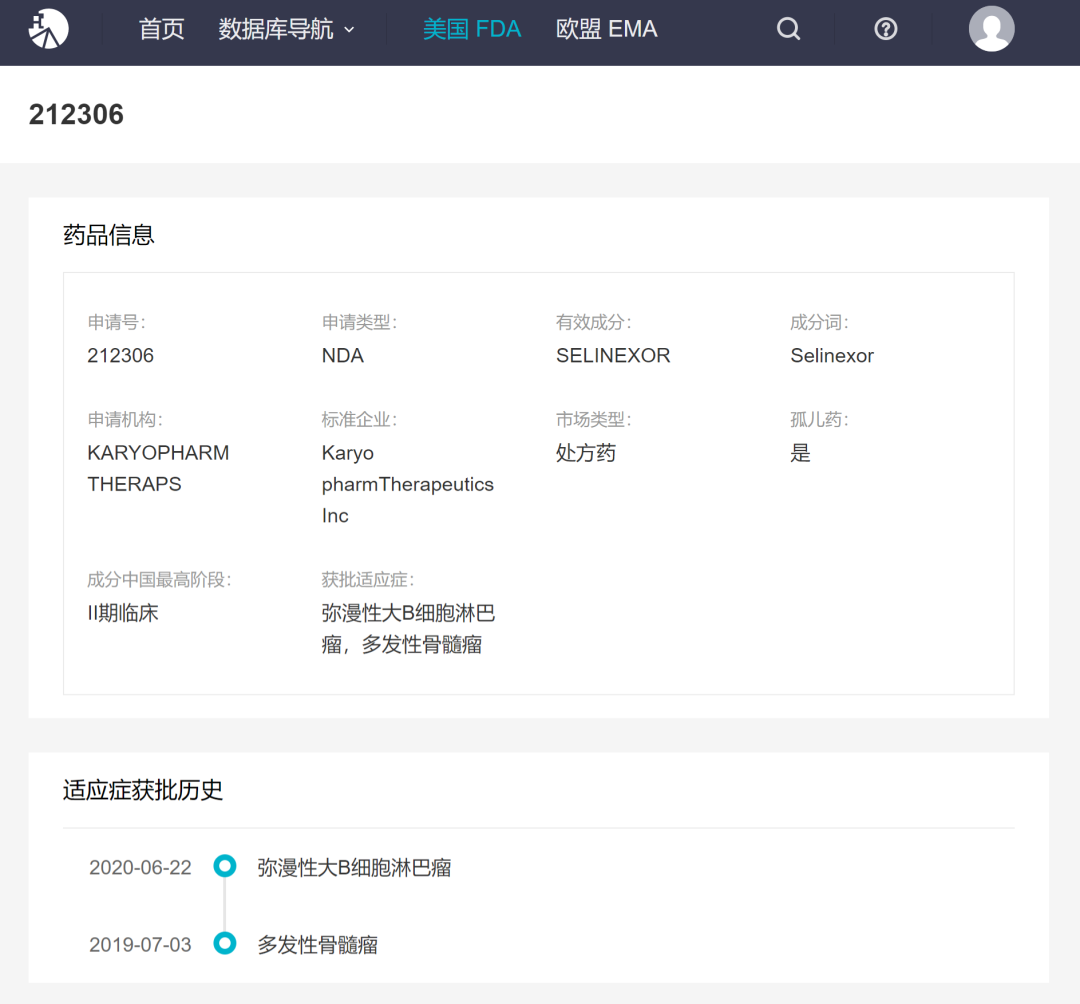Click the 申请号 value 212306
The width and height of the screenshot is (1080, 1004).
[121, 355]
